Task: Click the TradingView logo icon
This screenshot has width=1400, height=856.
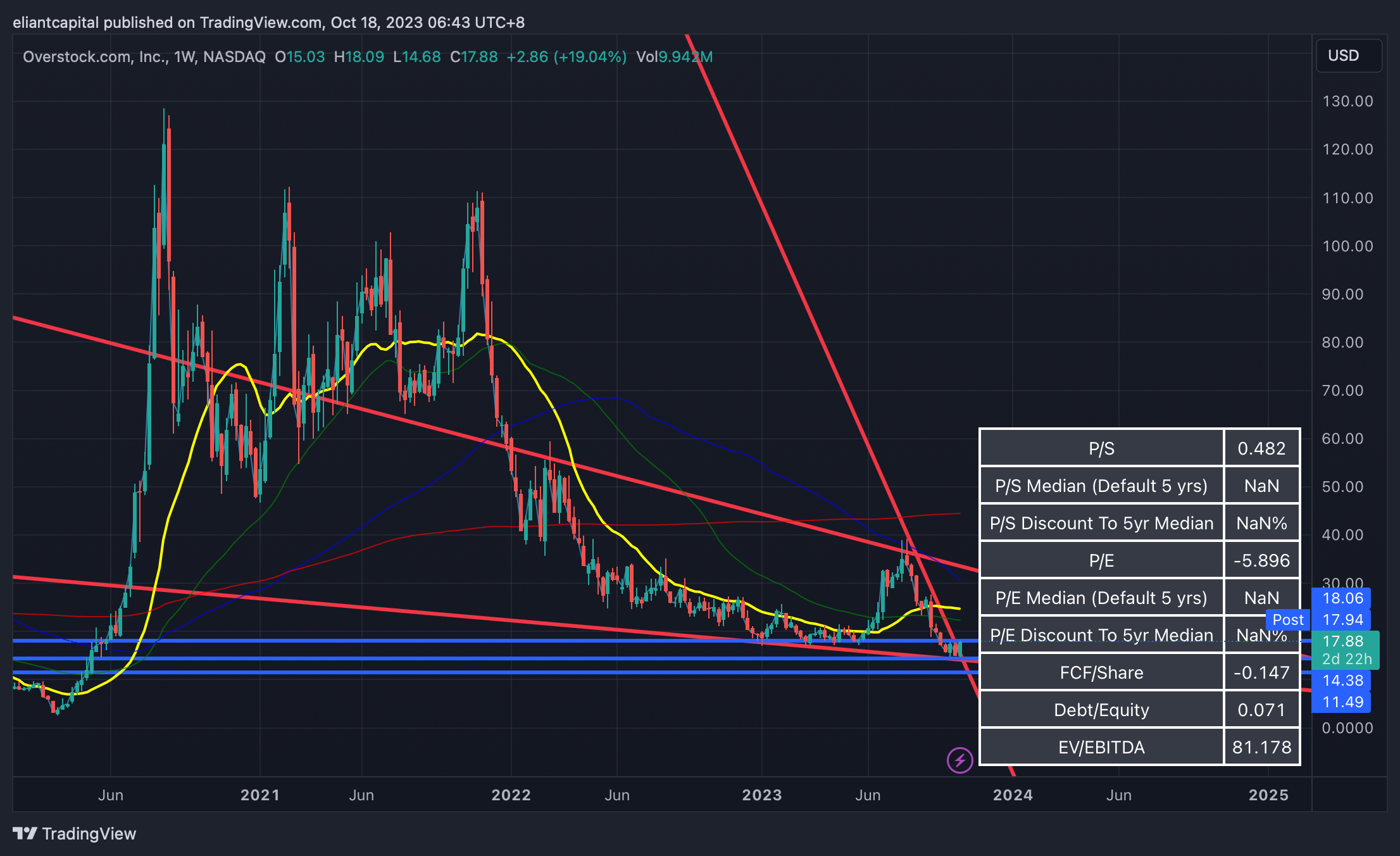Action: [25, 833]
